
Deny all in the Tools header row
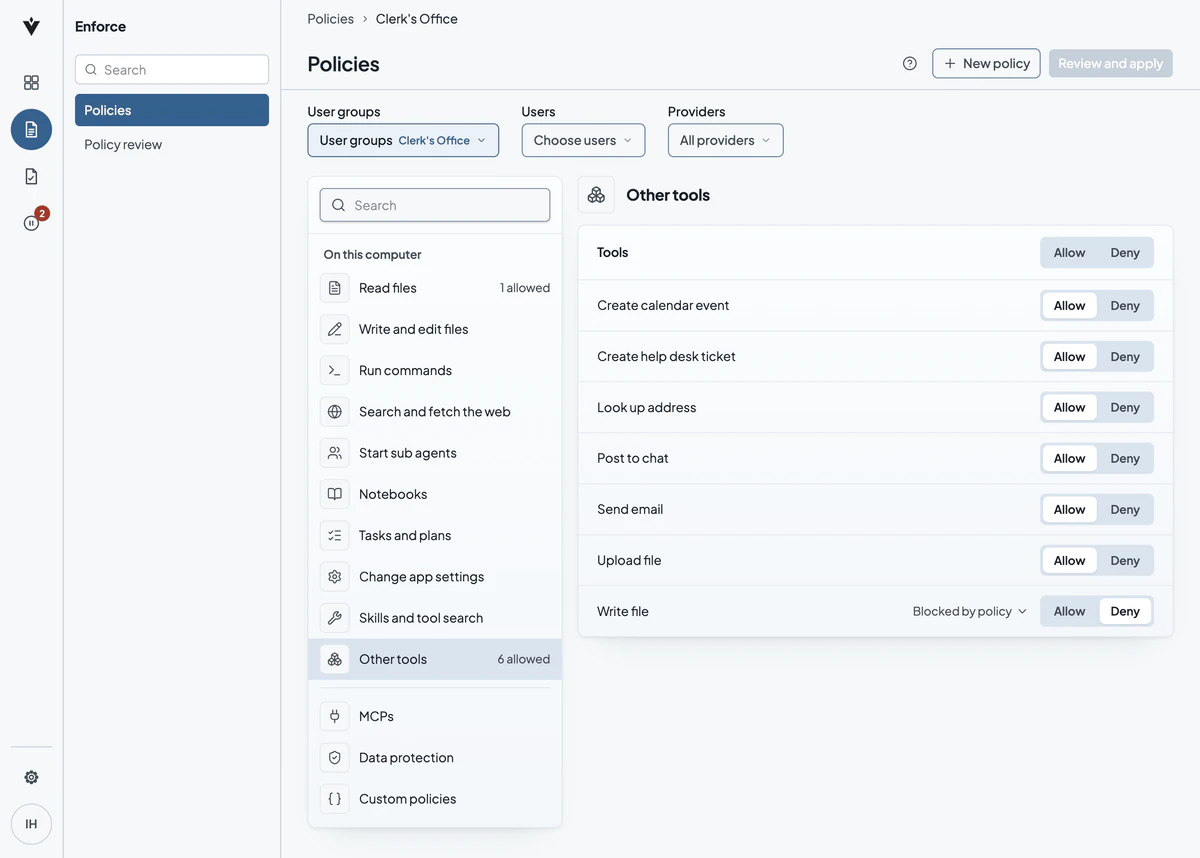(1125, 252)
